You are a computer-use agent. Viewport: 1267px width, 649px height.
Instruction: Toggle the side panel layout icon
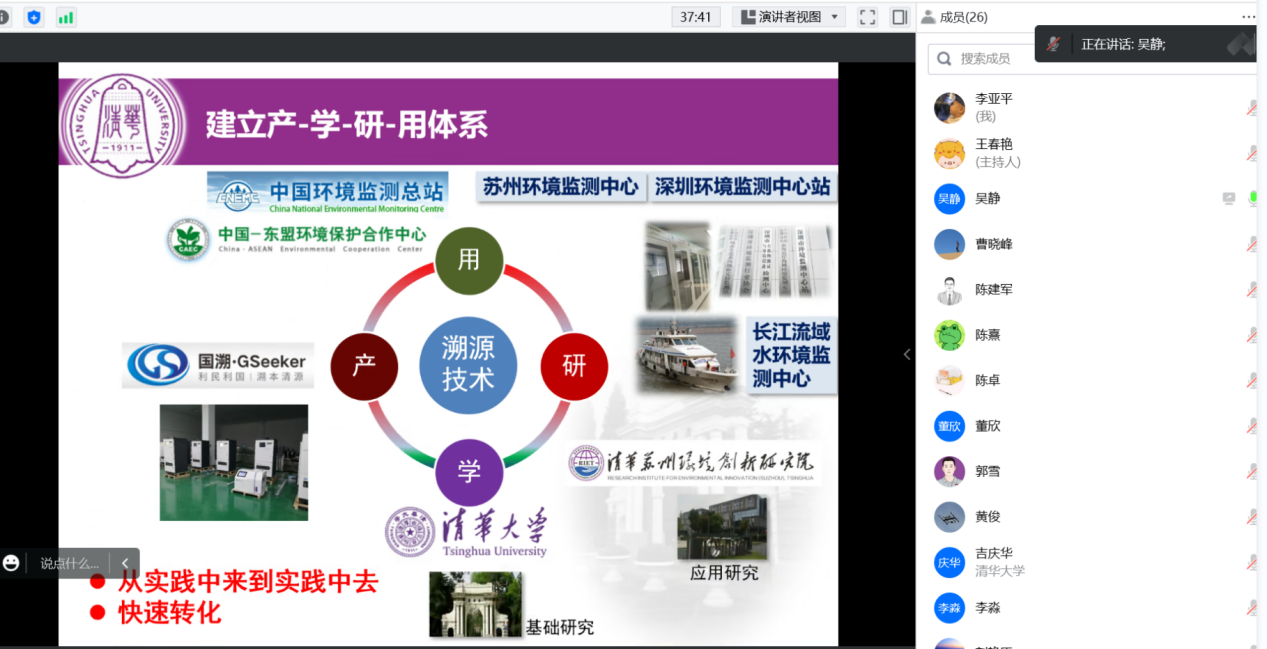tap(899, 17)
